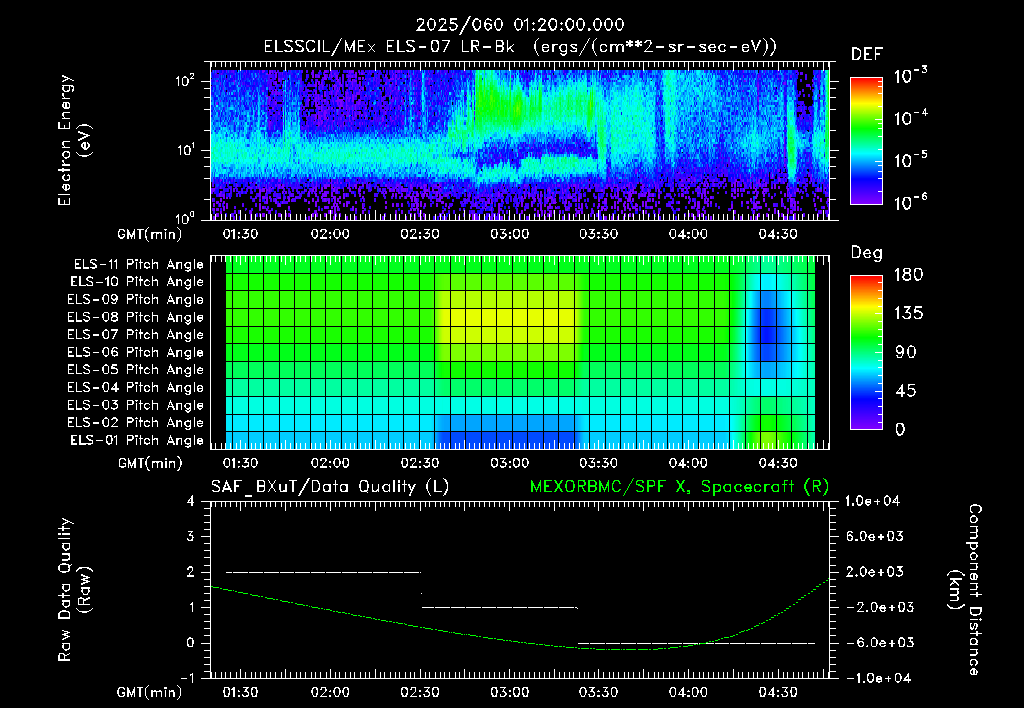Click the ELS-04 Pitch Angle row label
1024x708 pixels.
[135, 387]
